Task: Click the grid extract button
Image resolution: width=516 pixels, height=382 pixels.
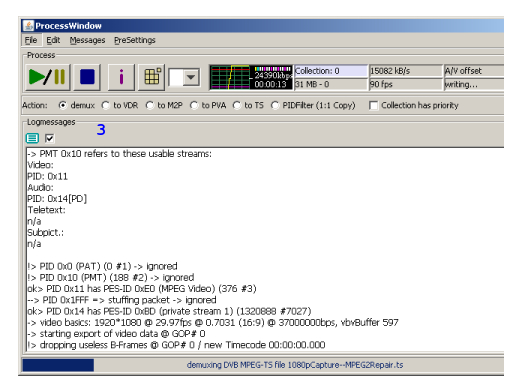Action: click(152, 77)
